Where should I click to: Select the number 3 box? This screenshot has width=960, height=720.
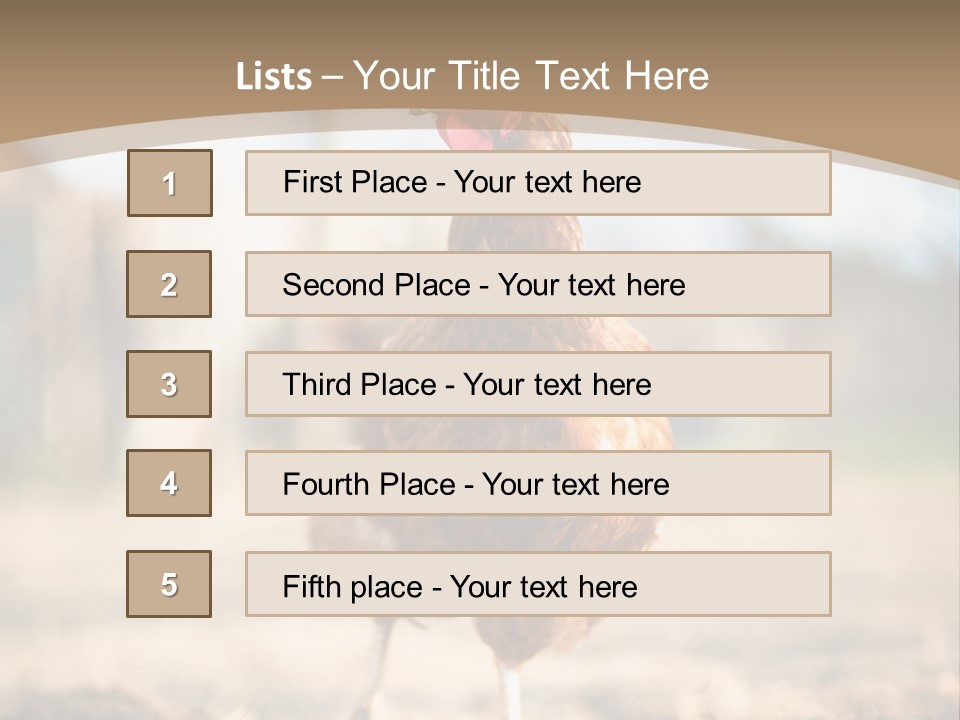point(169,384)
